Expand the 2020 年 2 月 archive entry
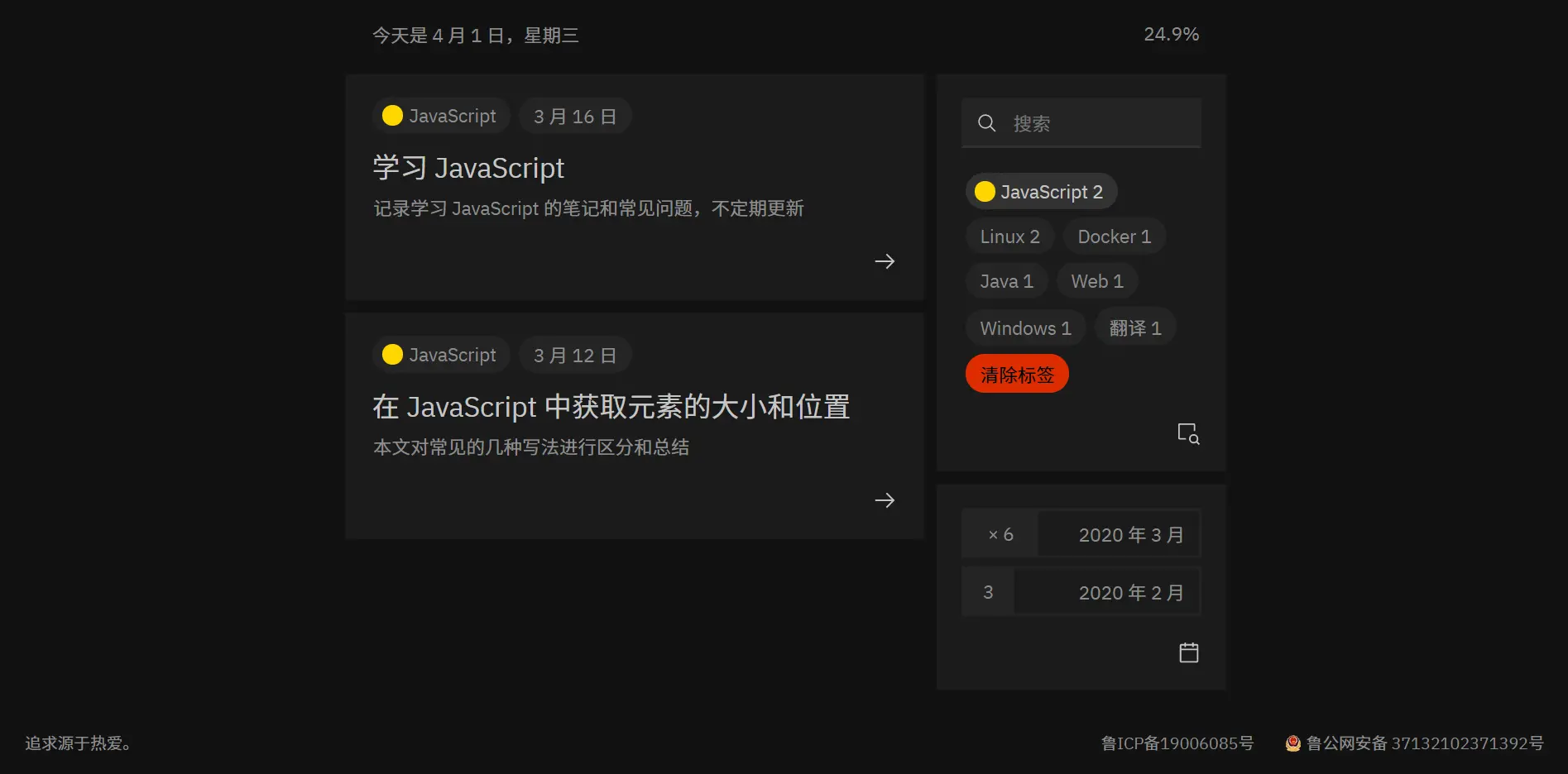This screenshot has height=774, width=1568. (1107, 591)
